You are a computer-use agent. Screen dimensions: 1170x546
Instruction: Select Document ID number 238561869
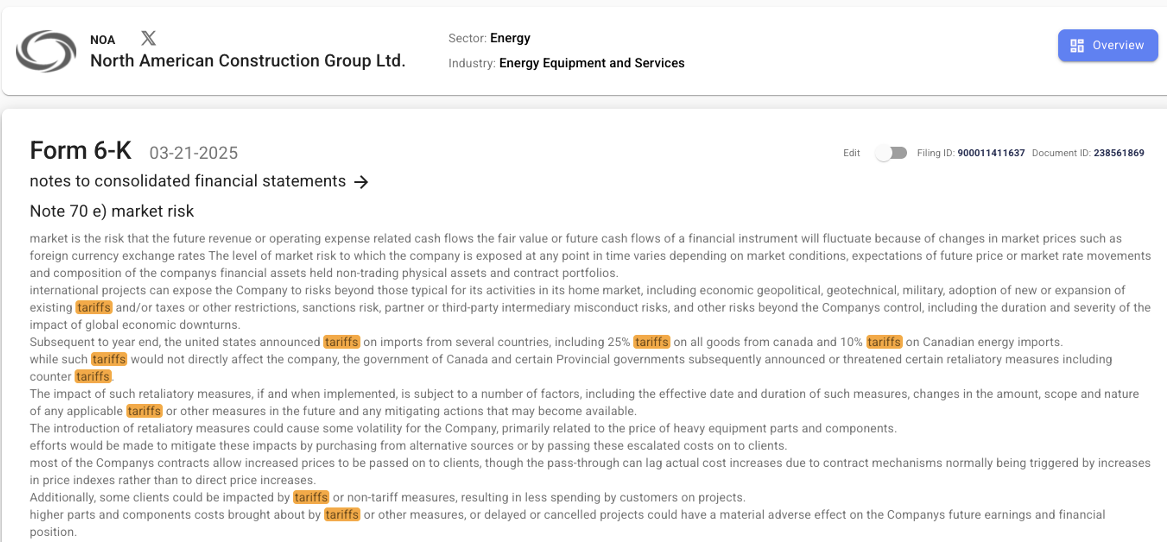point(1118,153)
